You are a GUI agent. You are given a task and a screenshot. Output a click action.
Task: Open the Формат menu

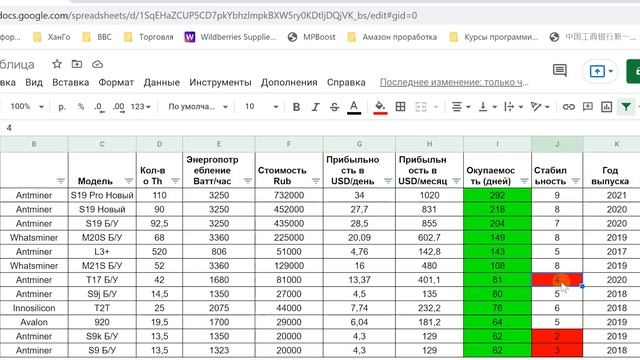116,82
